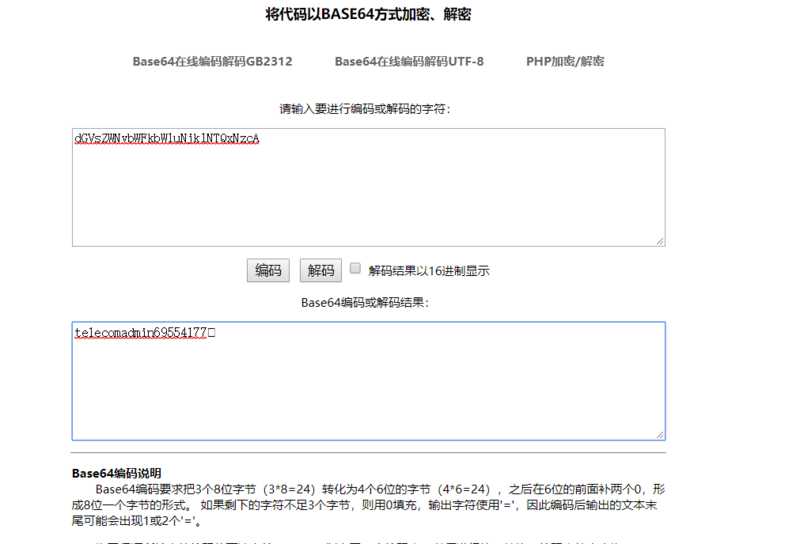Click the Base64编码说明 heading

point(116,473)
